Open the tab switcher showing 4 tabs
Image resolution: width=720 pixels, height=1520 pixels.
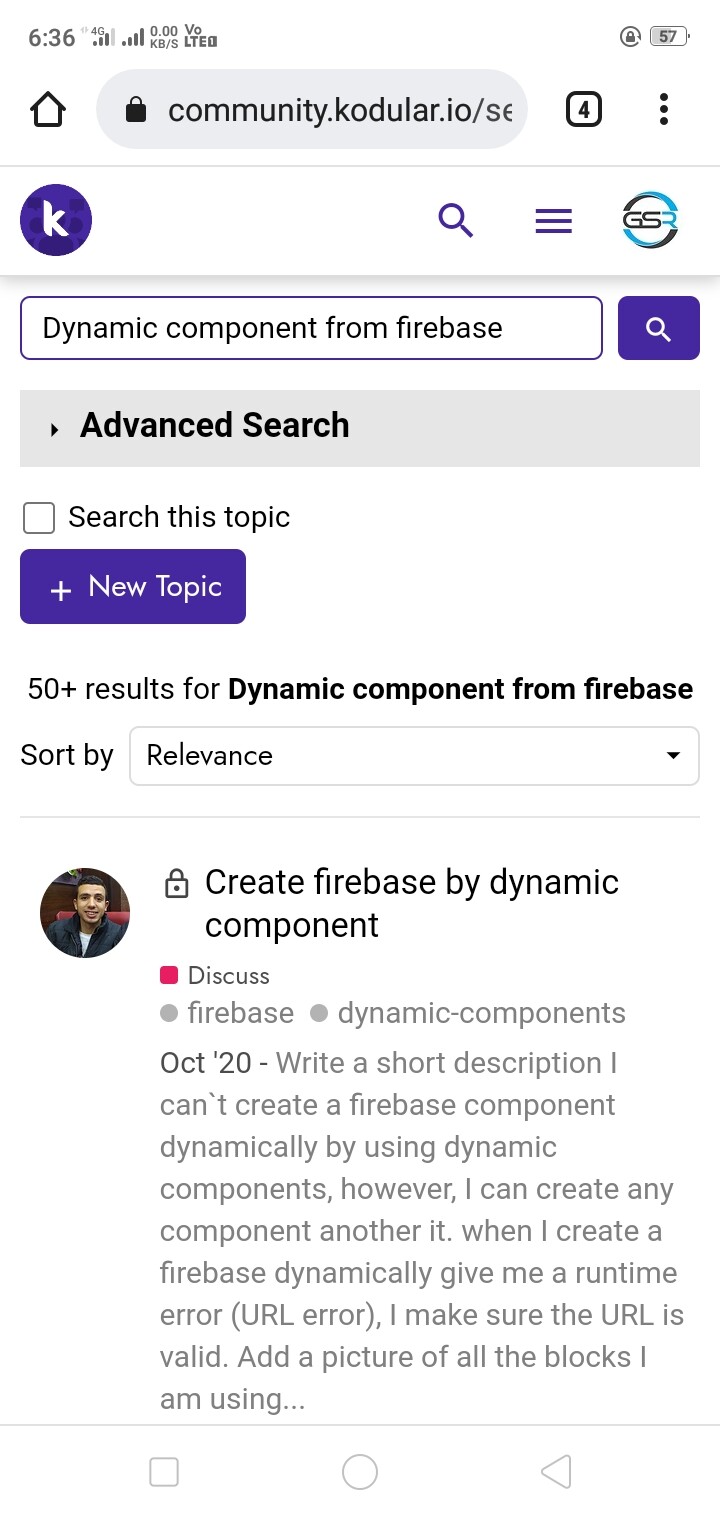[583, 109]
